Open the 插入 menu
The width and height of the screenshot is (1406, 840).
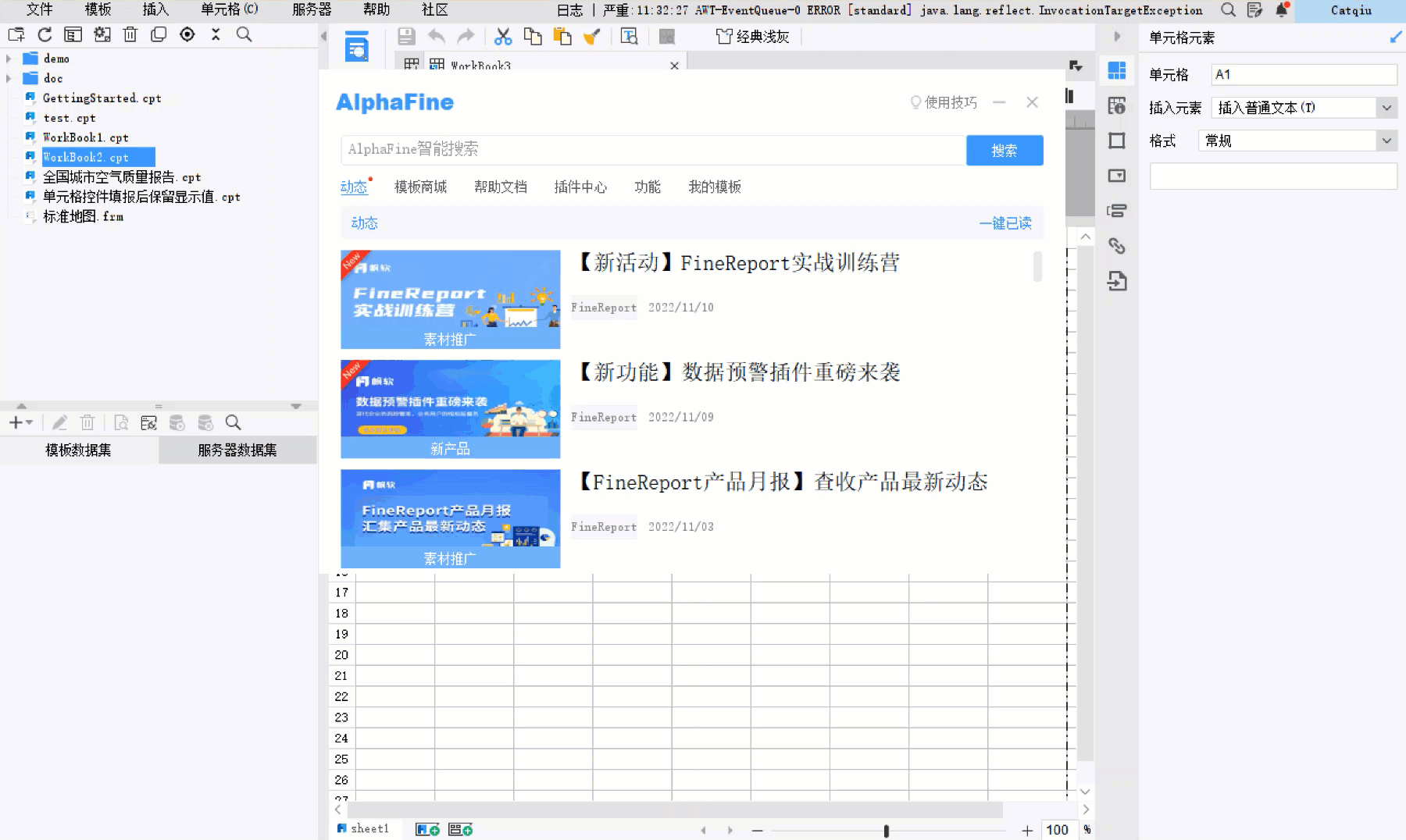tap(155, 9)
